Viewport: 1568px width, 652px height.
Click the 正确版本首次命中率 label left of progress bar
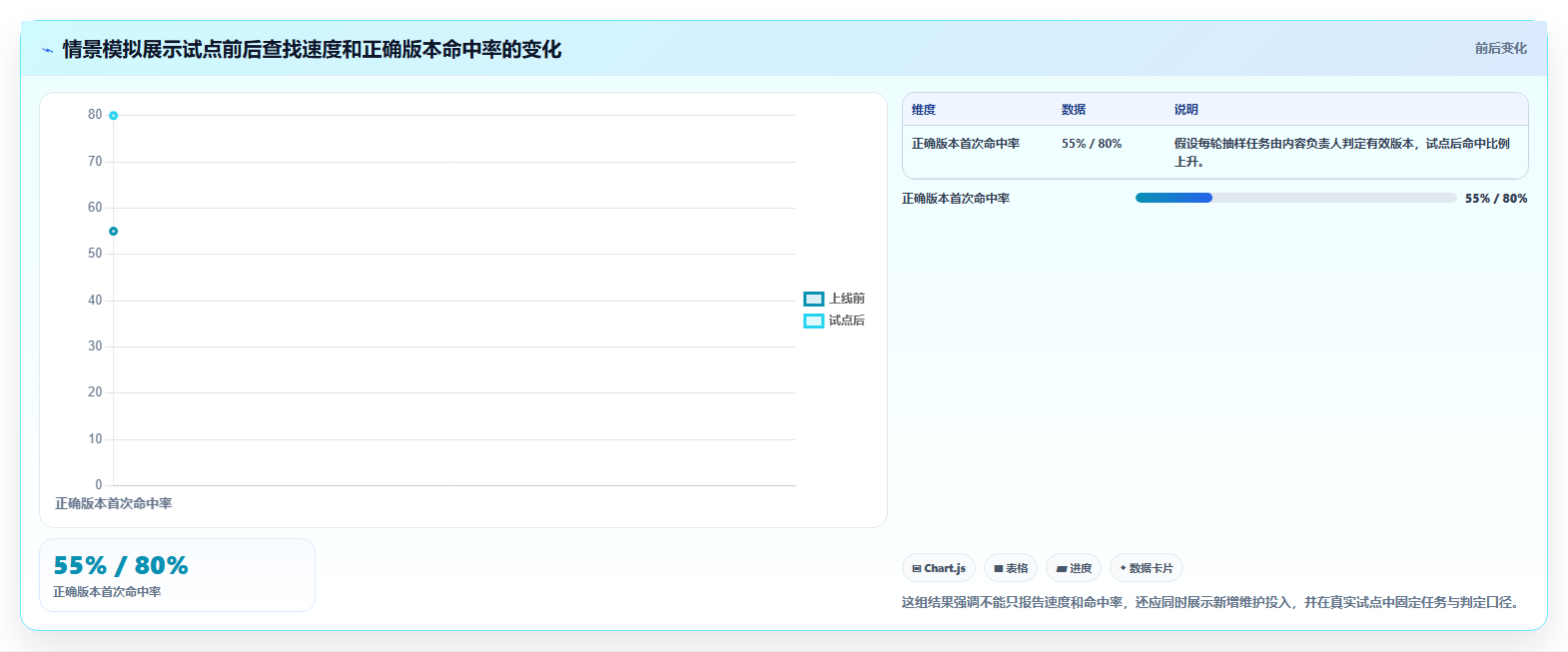956,199
